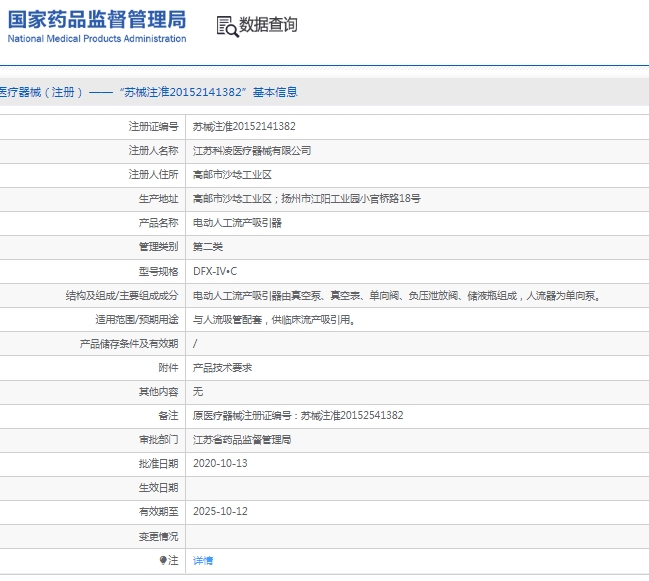Select intended use text 与人流吸管配套

[274, 319]
